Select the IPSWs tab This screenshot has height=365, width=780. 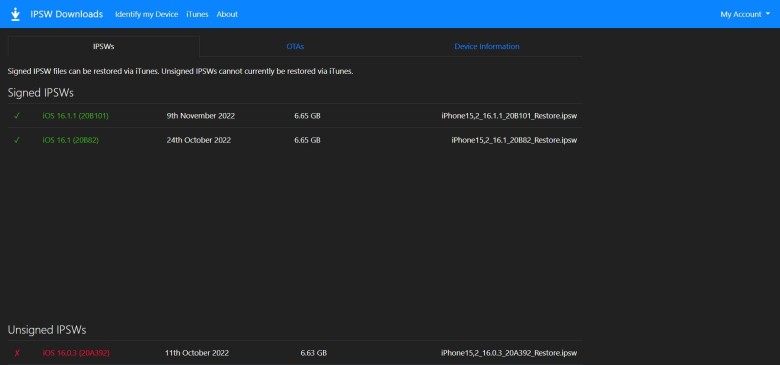pos(103,46)
